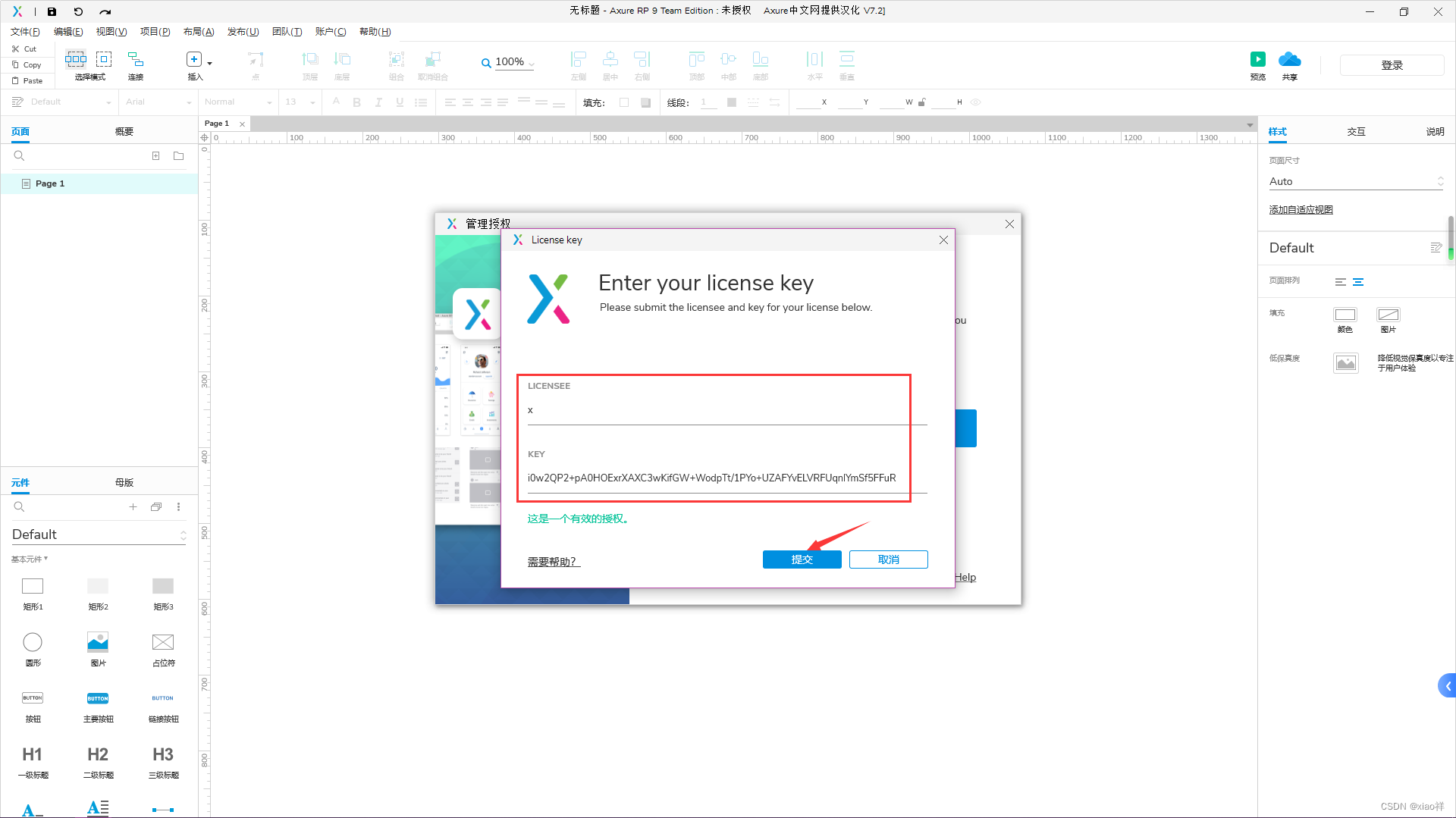Select the 图片 image widget
1456x818 pixels.
(x=98, y=642)
